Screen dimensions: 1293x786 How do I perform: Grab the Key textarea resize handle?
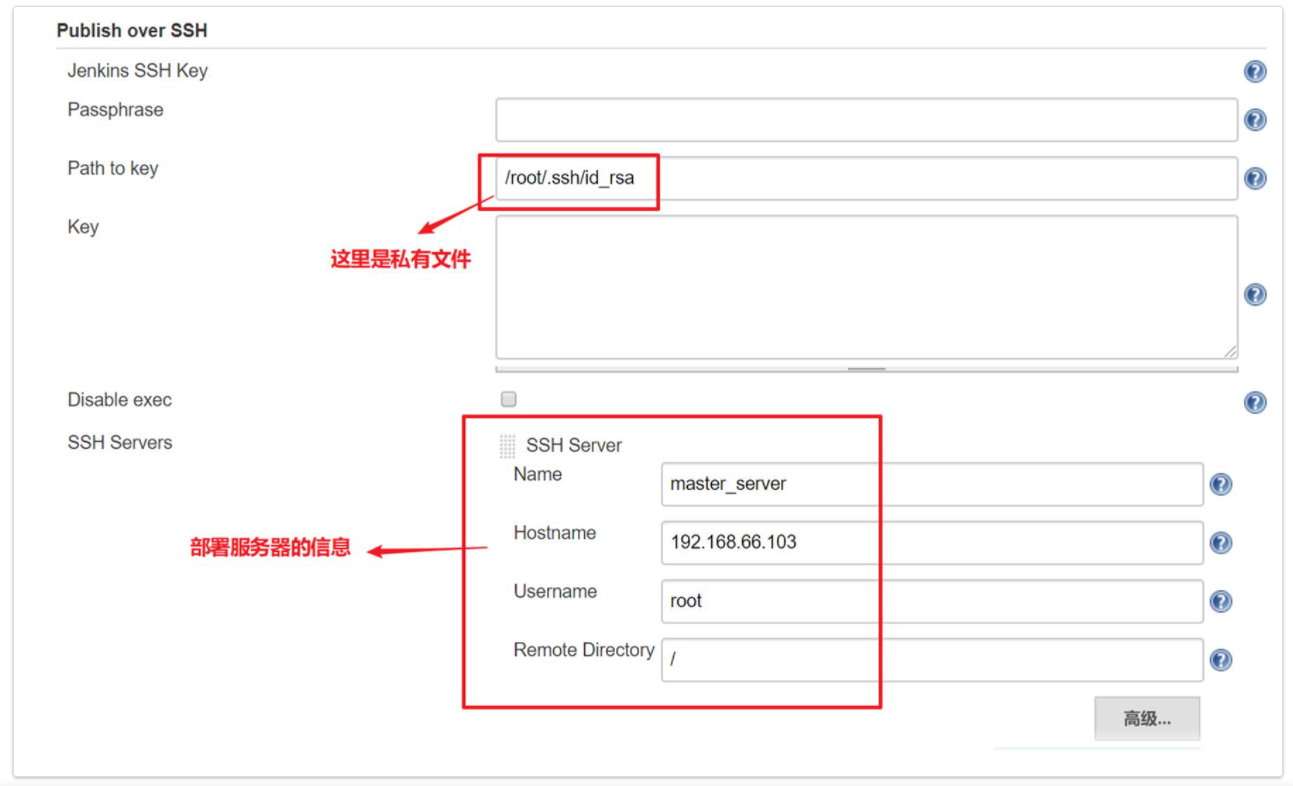pyautogui.click(x=866, y=368)
